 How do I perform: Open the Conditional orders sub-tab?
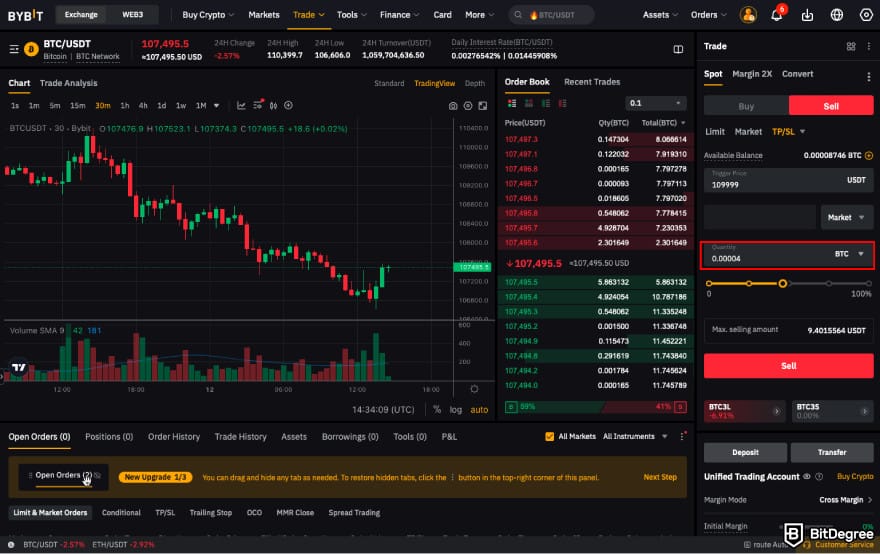[121, 512]
